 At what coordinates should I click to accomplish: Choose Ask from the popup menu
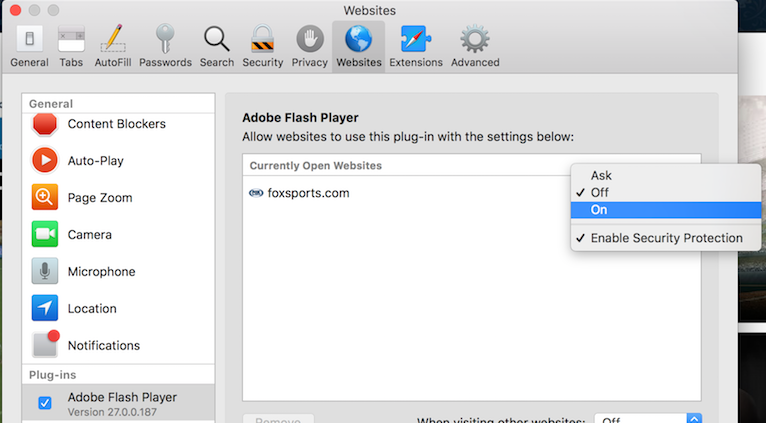point(666,175)
